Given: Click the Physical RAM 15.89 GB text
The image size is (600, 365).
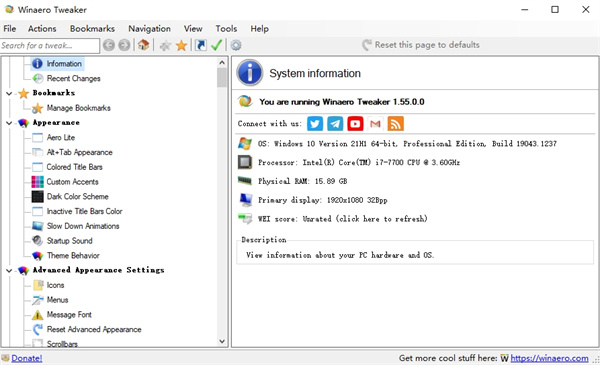Looking at the screenshot, I should pos(303,181).
